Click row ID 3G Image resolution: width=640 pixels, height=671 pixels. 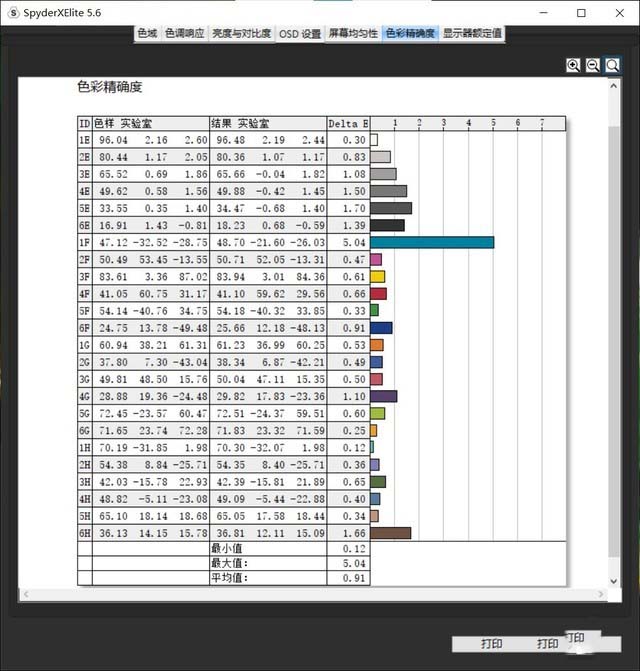pyautogui.click(x=85, y=379)
